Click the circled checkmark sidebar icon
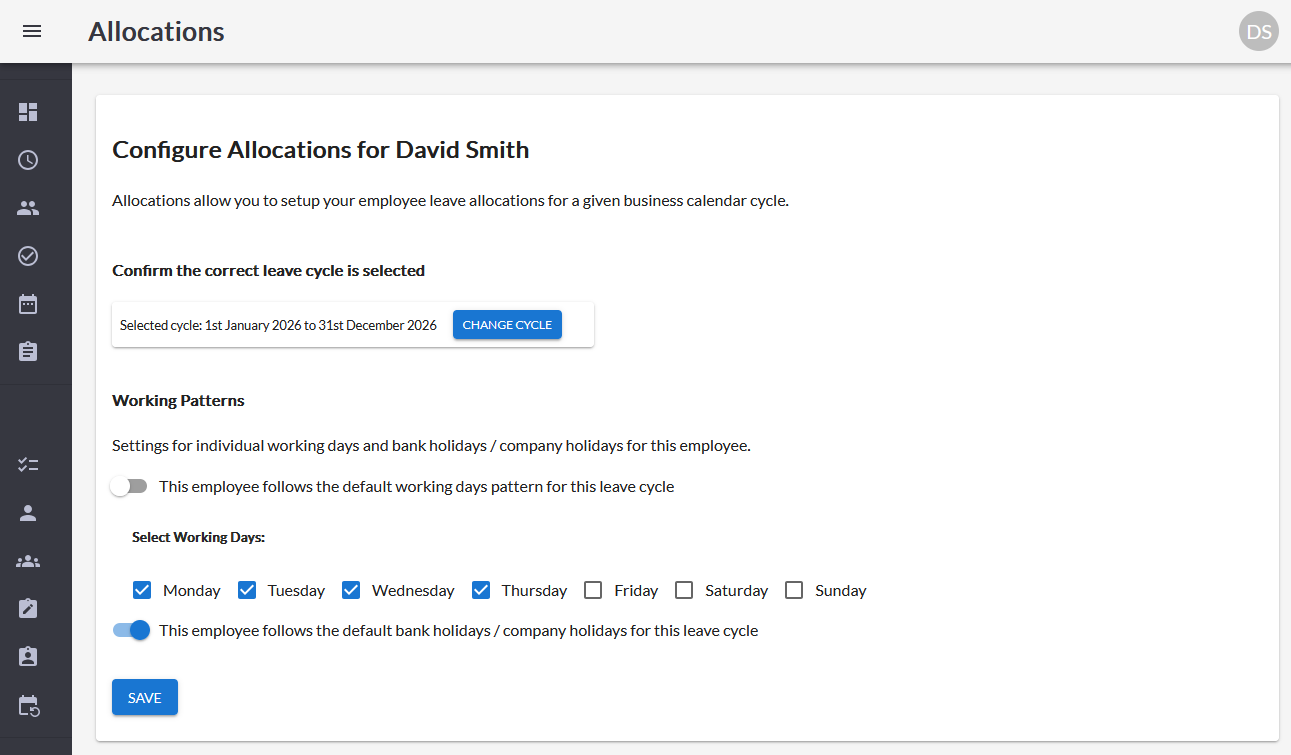 pyautogui.click(x=28, y=256)
